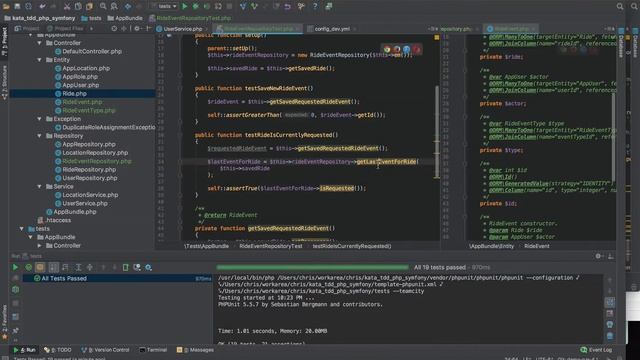
Task: Open the Terminal tool window tab
Action: click(x=153, y=350)
